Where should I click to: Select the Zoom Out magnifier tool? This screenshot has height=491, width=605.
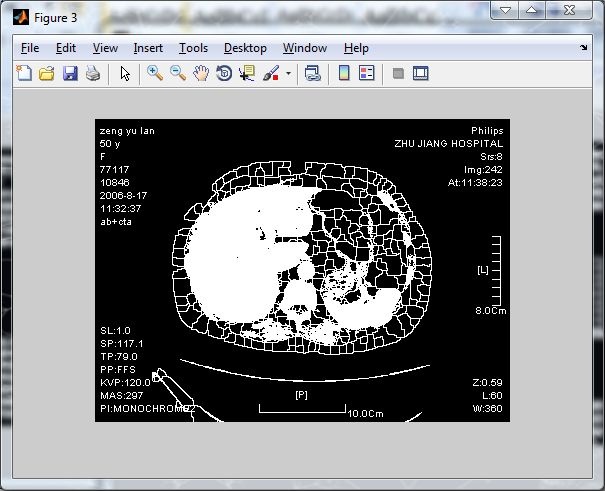178,73
